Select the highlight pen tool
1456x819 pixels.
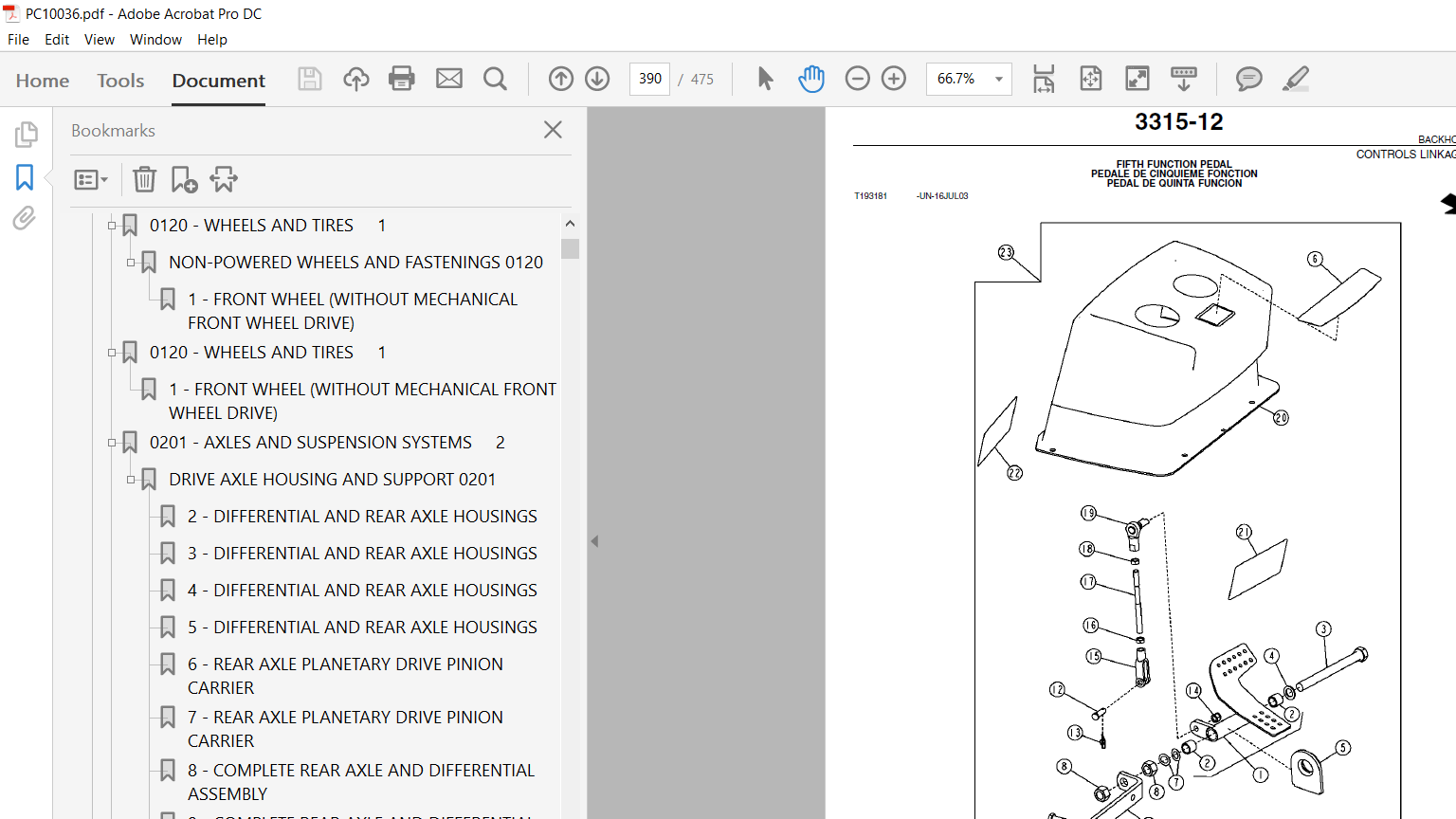1296,79
